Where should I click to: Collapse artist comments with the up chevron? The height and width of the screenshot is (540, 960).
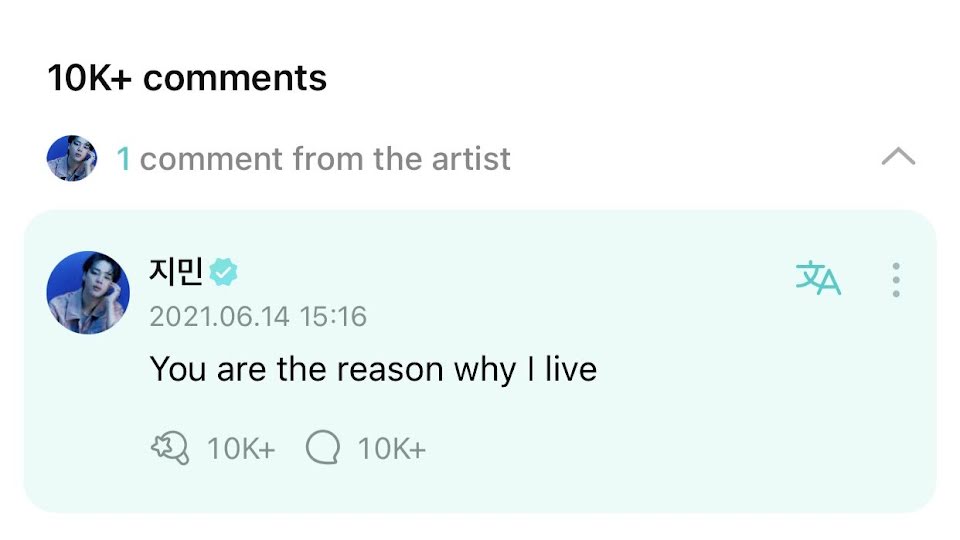tap(898, 157)
